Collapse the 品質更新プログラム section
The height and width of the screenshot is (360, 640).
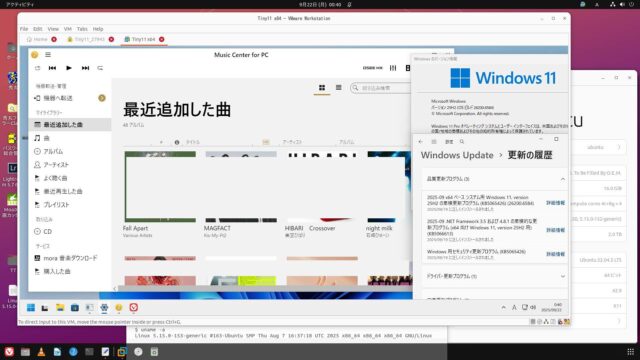coord(562,179)
